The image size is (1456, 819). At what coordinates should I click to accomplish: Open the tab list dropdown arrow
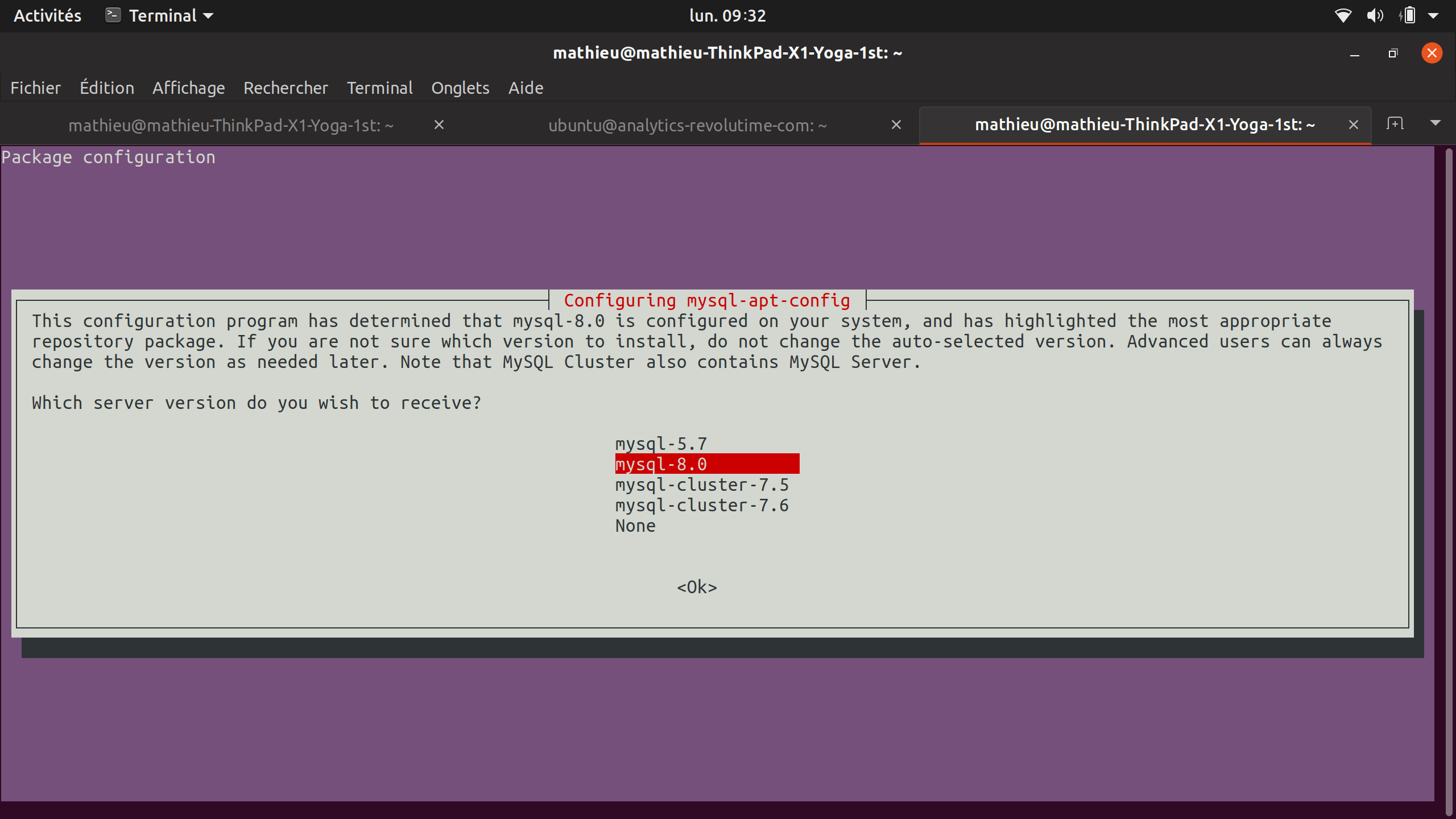[x=1436, y=124]
